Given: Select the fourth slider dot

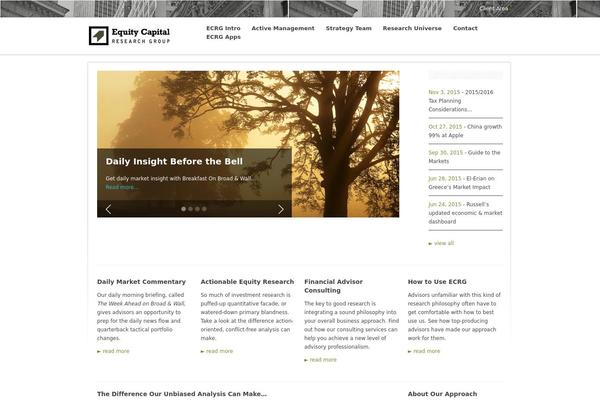Looking at the screenshot, I should click(204, 209).
